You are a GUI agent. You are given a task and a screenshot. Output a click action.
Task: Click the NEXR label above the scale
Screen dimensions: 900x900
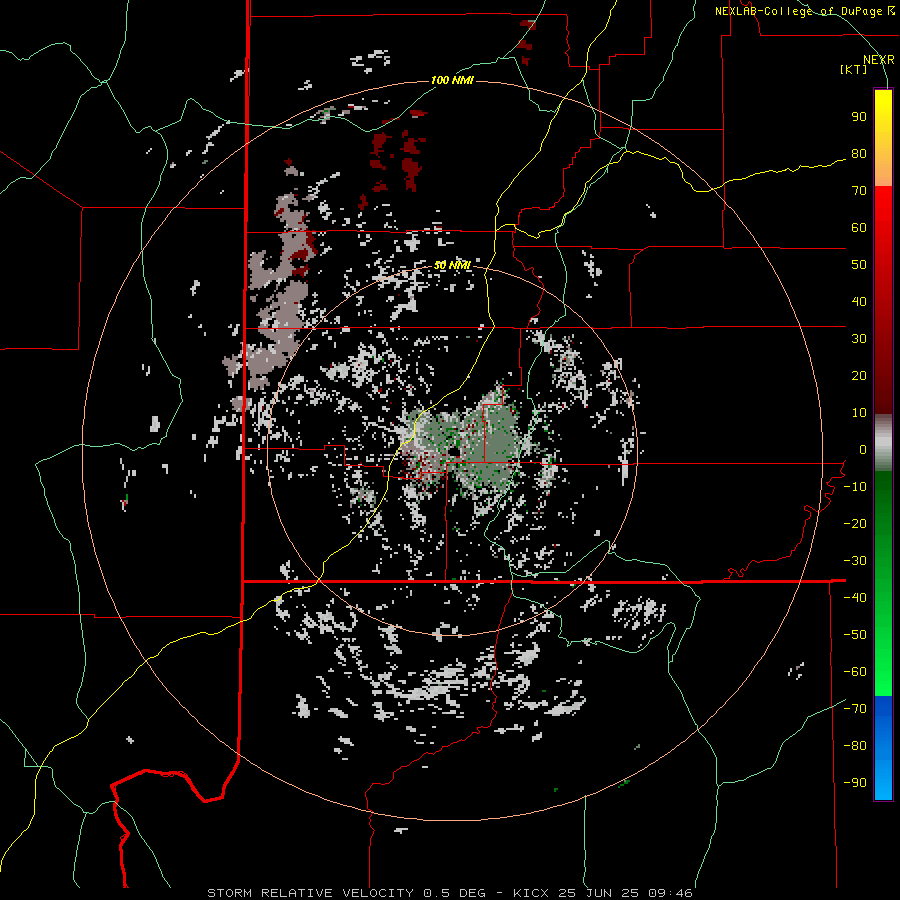pos(879,60)
